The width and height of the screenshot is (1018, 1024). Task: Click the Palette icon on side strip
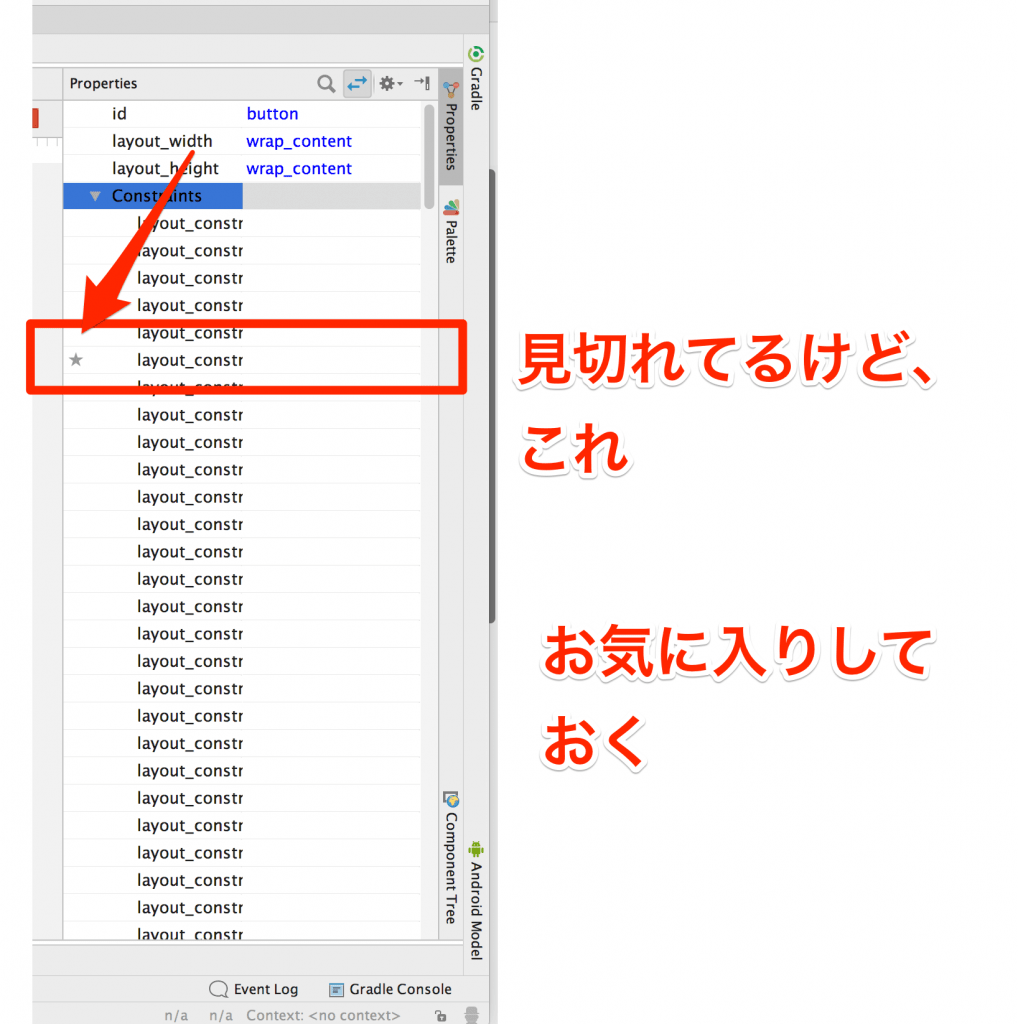[x=451, y=208]
